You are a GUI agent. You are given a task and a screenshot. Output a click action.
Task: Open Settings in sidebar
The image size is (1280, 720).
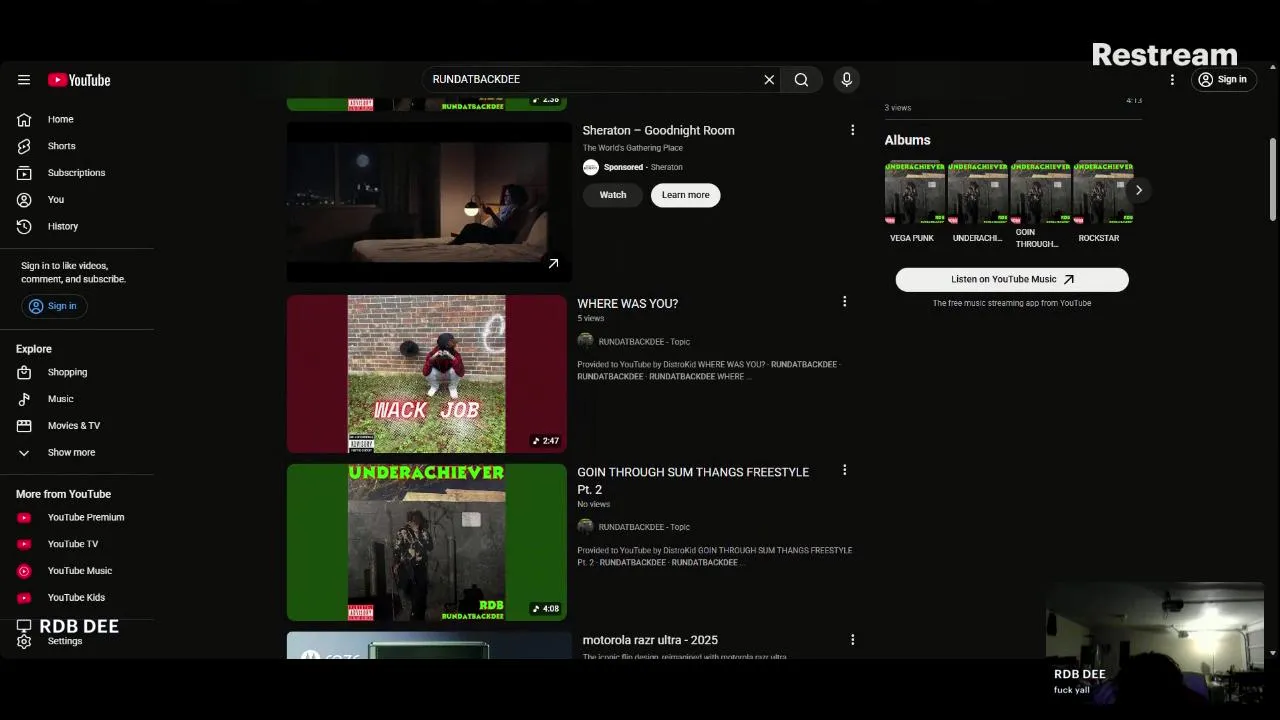pyautogui.click(x=65, y=641)
